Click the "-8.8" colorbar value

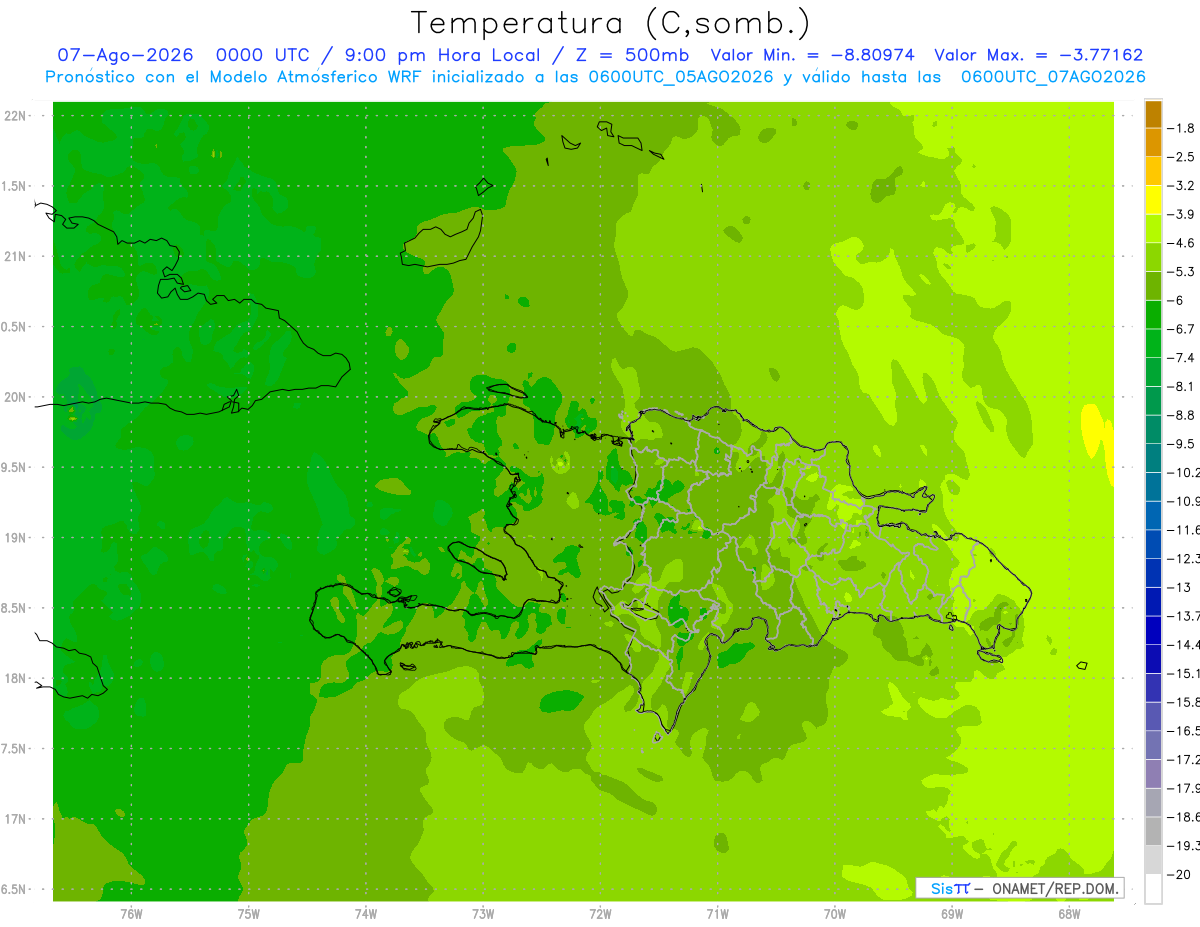(1182, 415)
